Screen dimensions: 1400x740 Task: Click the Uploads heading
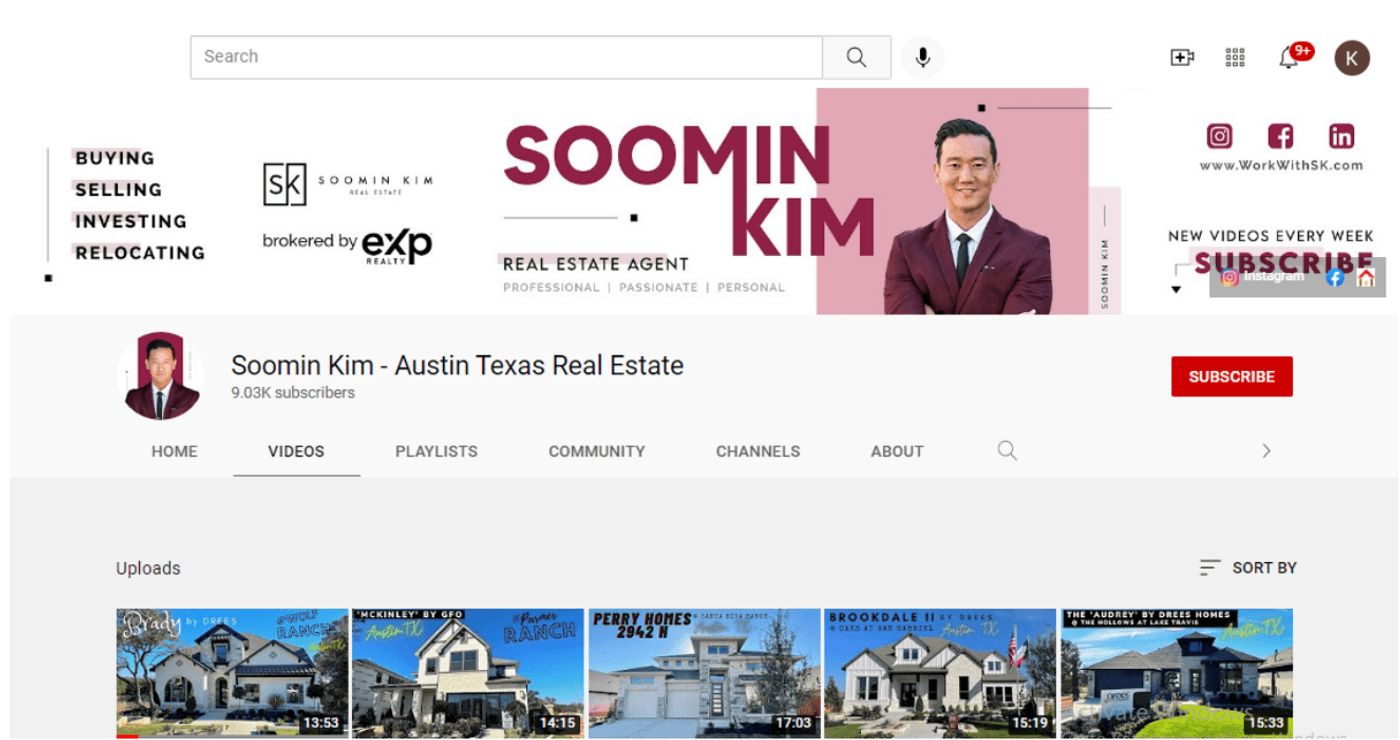coord(148,568)
